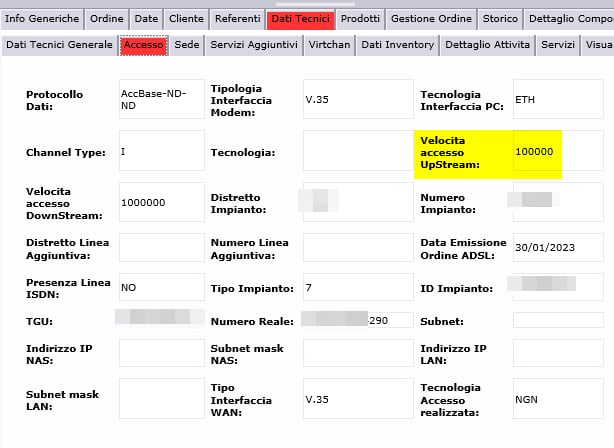This screenshot has height=448, width=614.
Task: Show the Storico tab
Action: point(500,19)
